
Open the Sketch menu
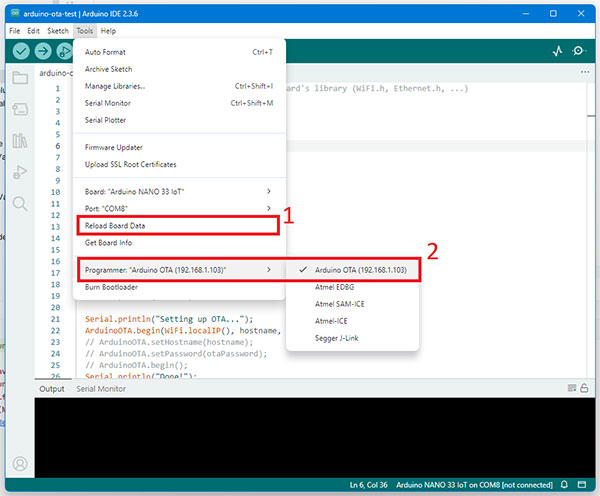tap(58, 31)
